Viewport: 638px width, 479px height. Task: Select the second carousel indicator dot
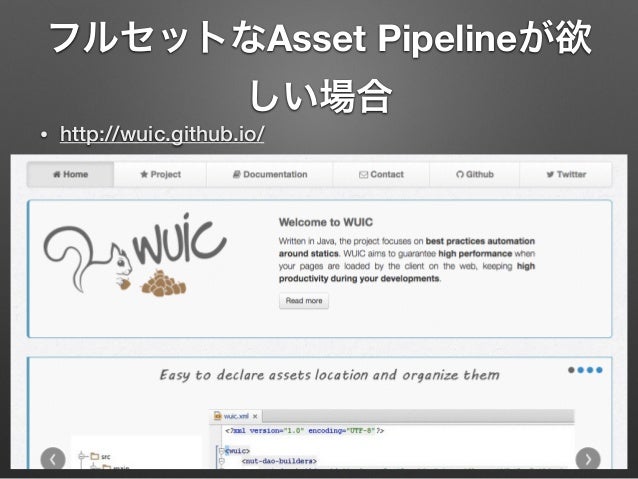[581, 370]
